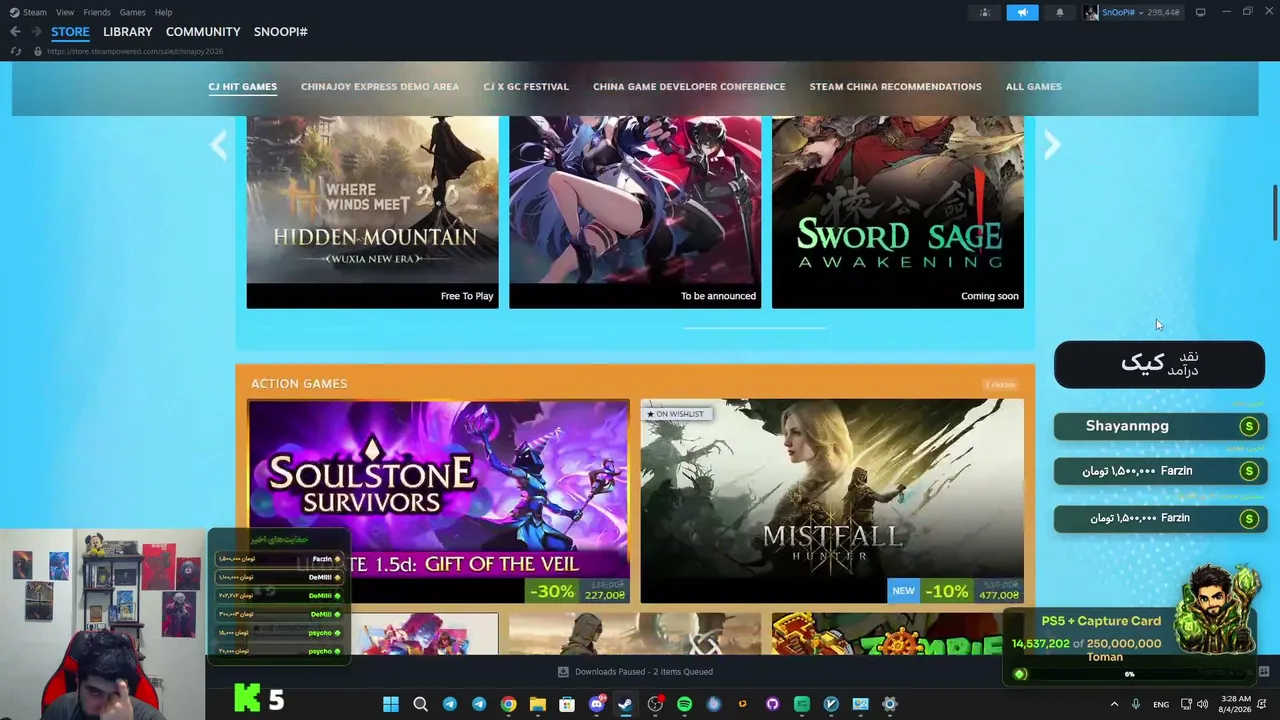Open notifications bell
1280x720 pixels.
point(1059,12)
